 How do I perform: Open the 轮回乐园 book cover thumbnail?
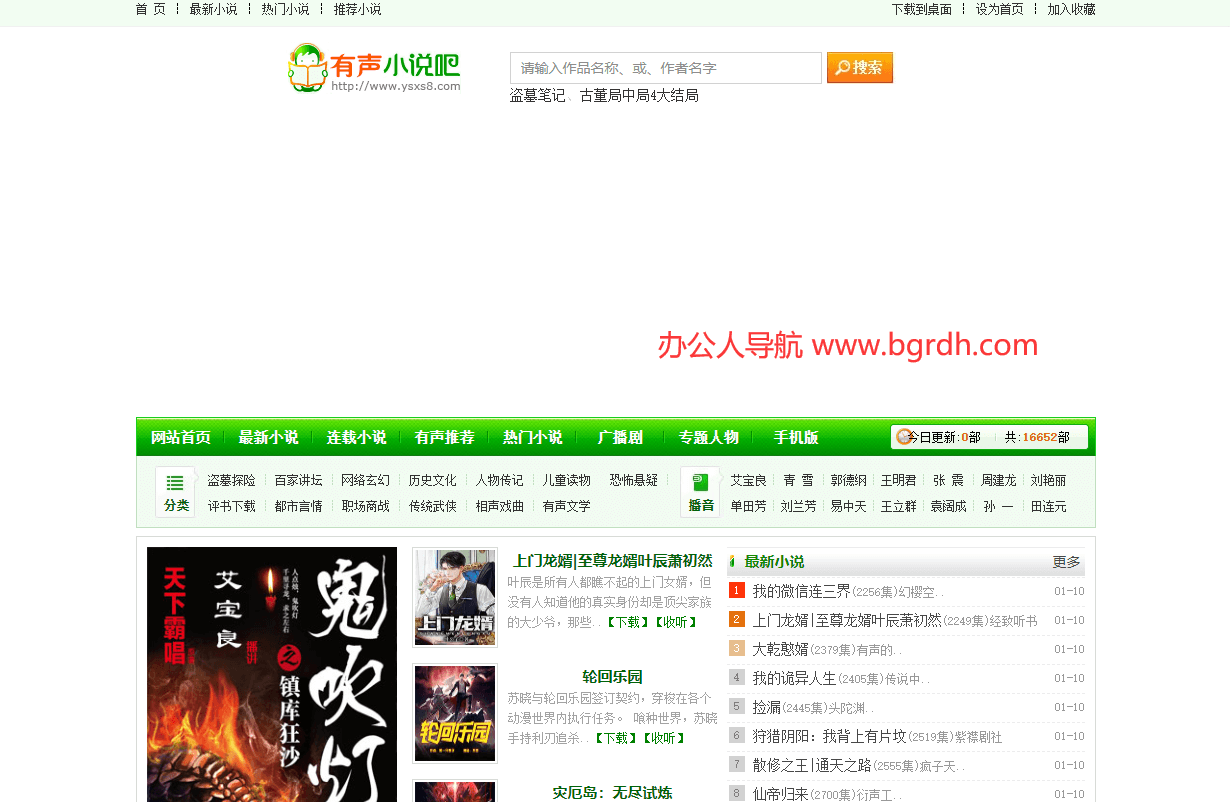tap(455, 713)
